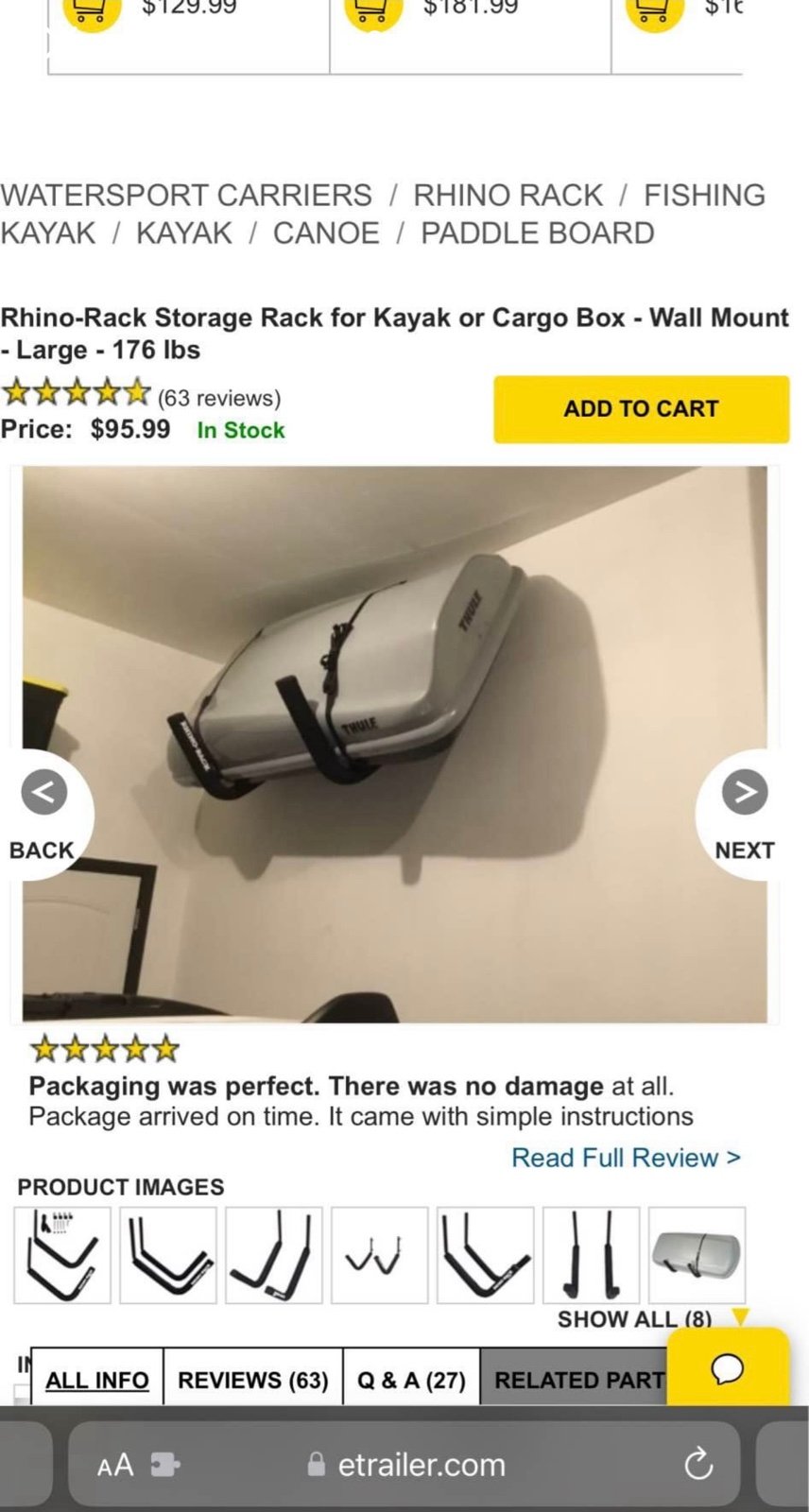
Task: Select the Thule cargo box thumbnail
Action: coord(697,1255)
